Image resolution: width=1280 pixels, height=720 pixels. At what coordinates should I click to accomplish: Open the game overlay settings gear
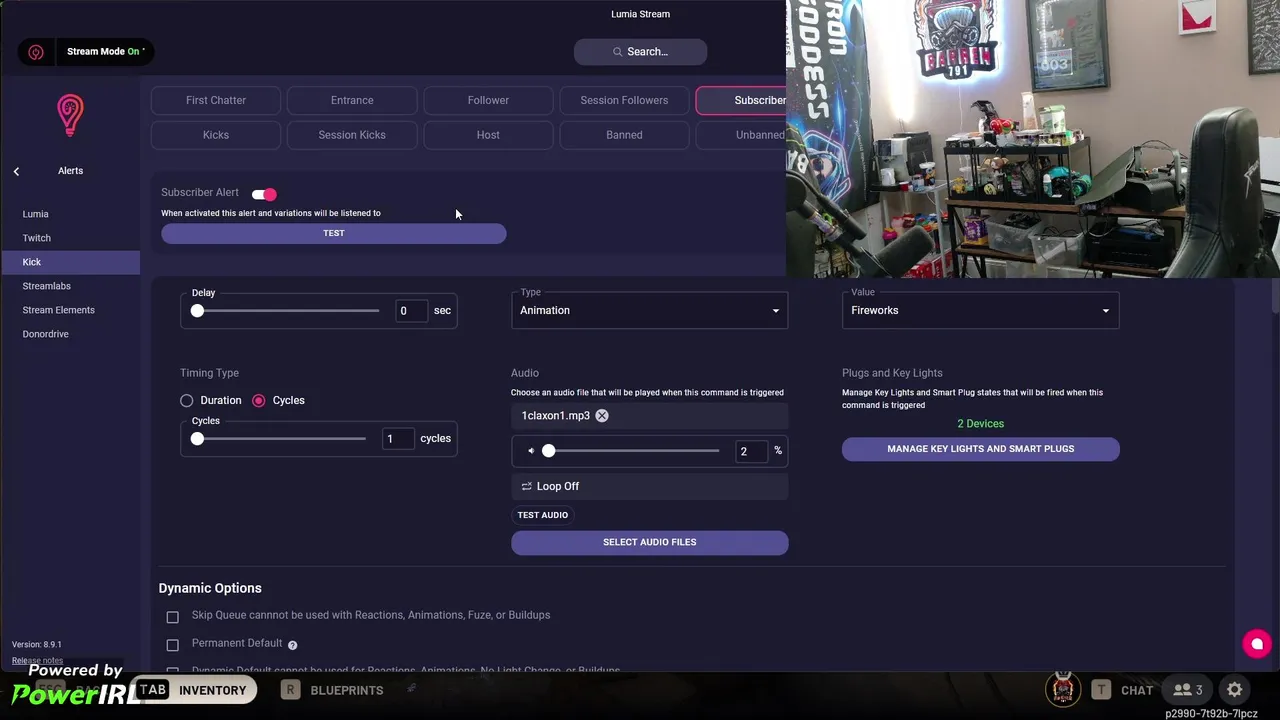[1235, 690]
